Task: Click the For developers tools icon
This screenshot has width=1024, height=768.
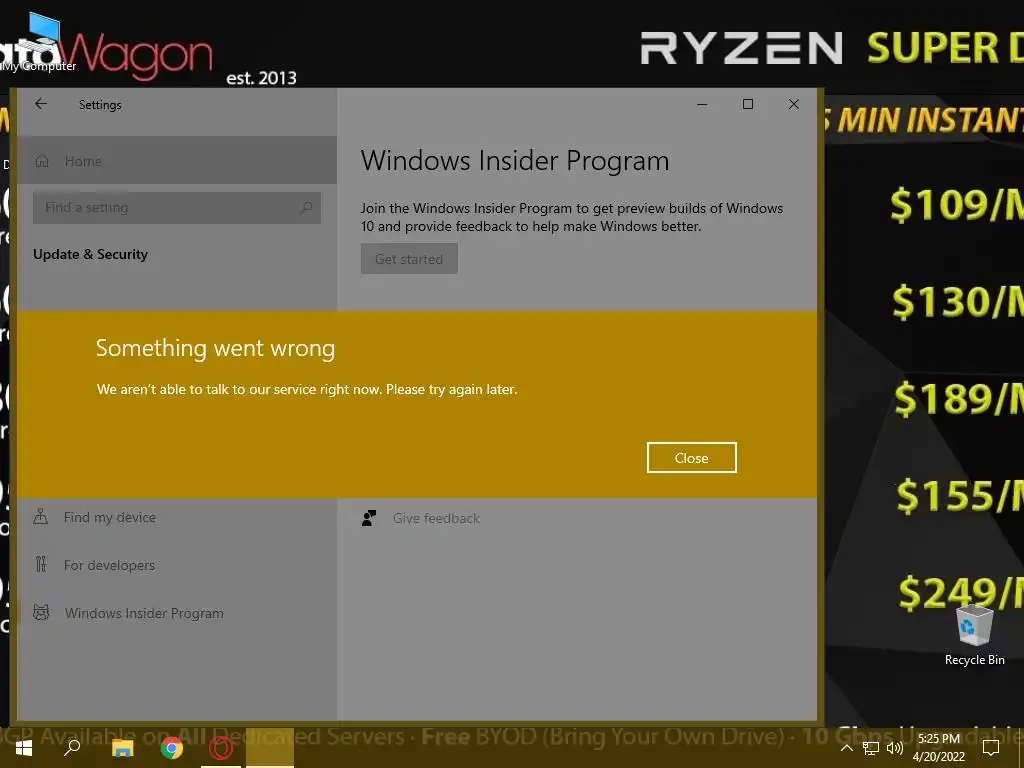Action: 41,564
